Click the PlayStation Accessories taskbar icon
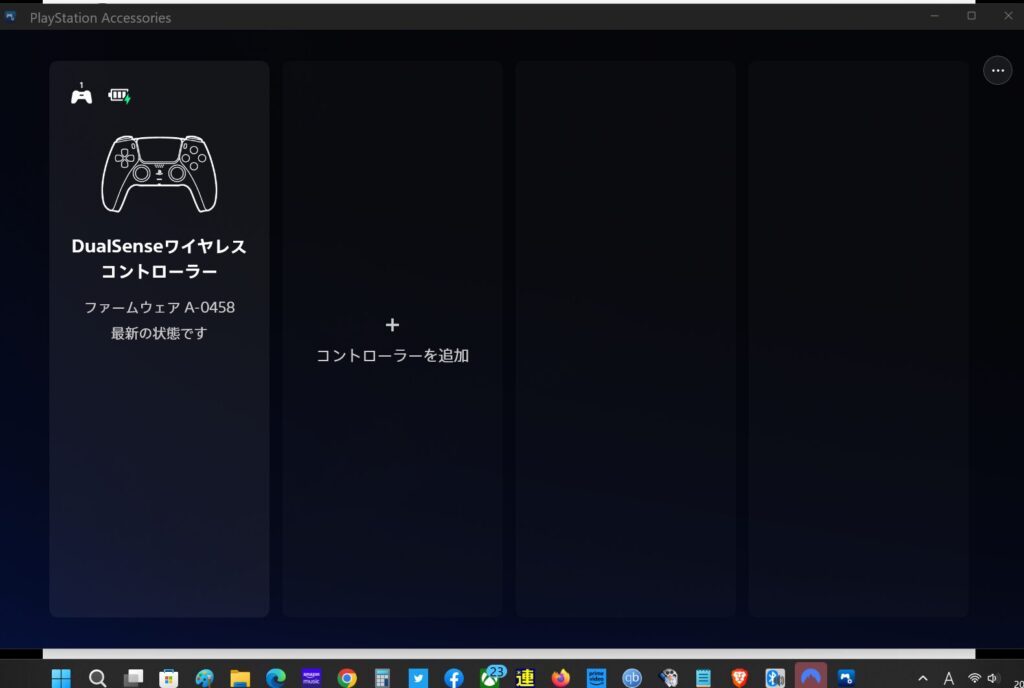The height and width of the screenshot is (688, 1024). click(846, 678)
